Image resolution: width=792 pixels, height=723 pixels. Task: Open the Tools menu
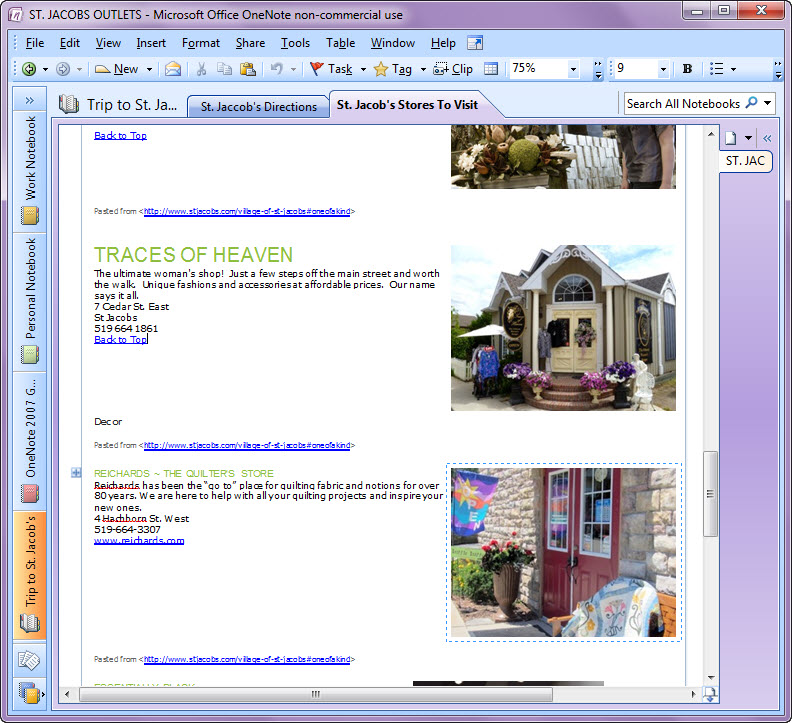[295, 43]
